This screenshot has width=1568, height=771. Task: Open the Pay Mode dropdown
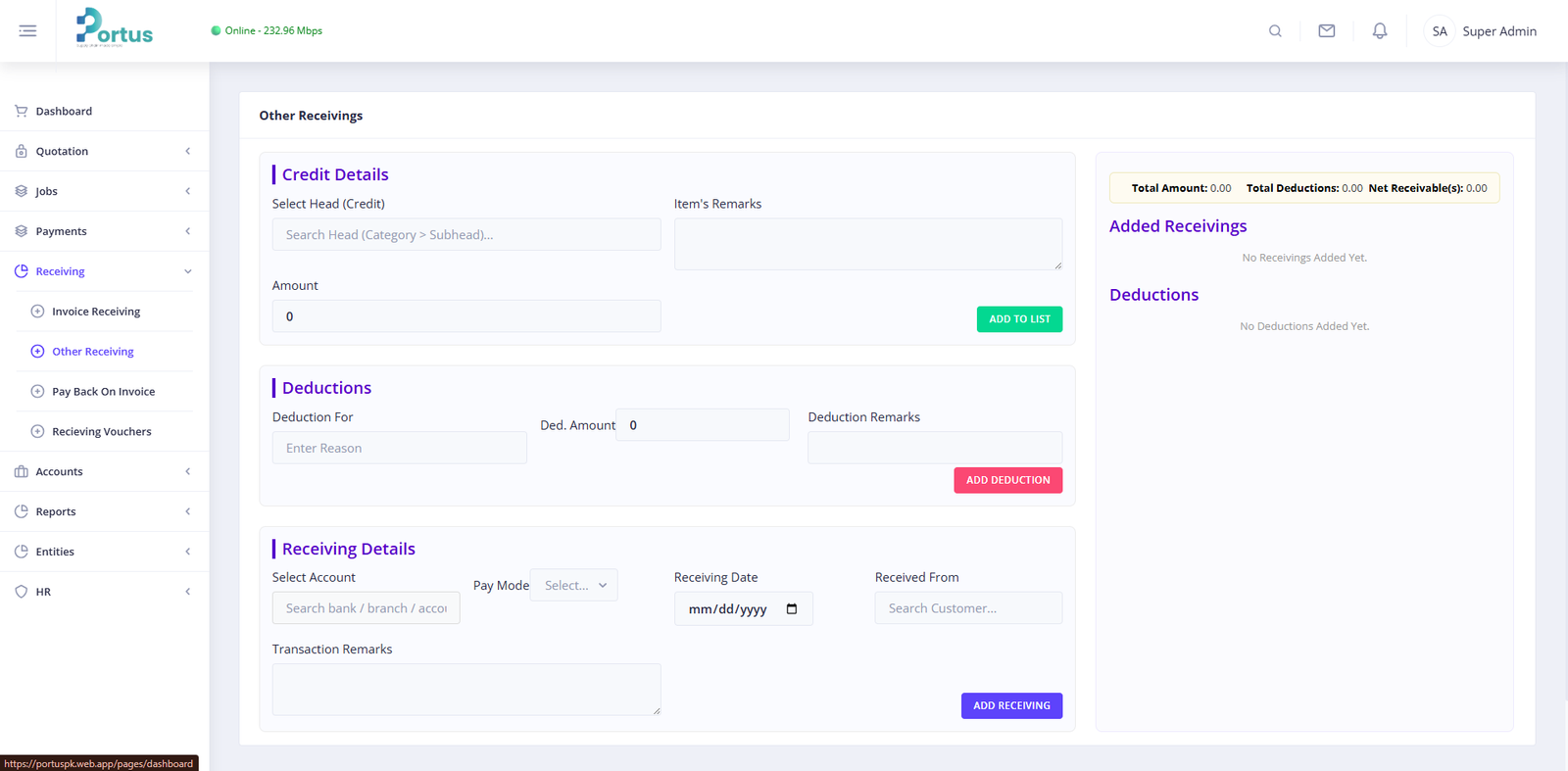point(573,586)
